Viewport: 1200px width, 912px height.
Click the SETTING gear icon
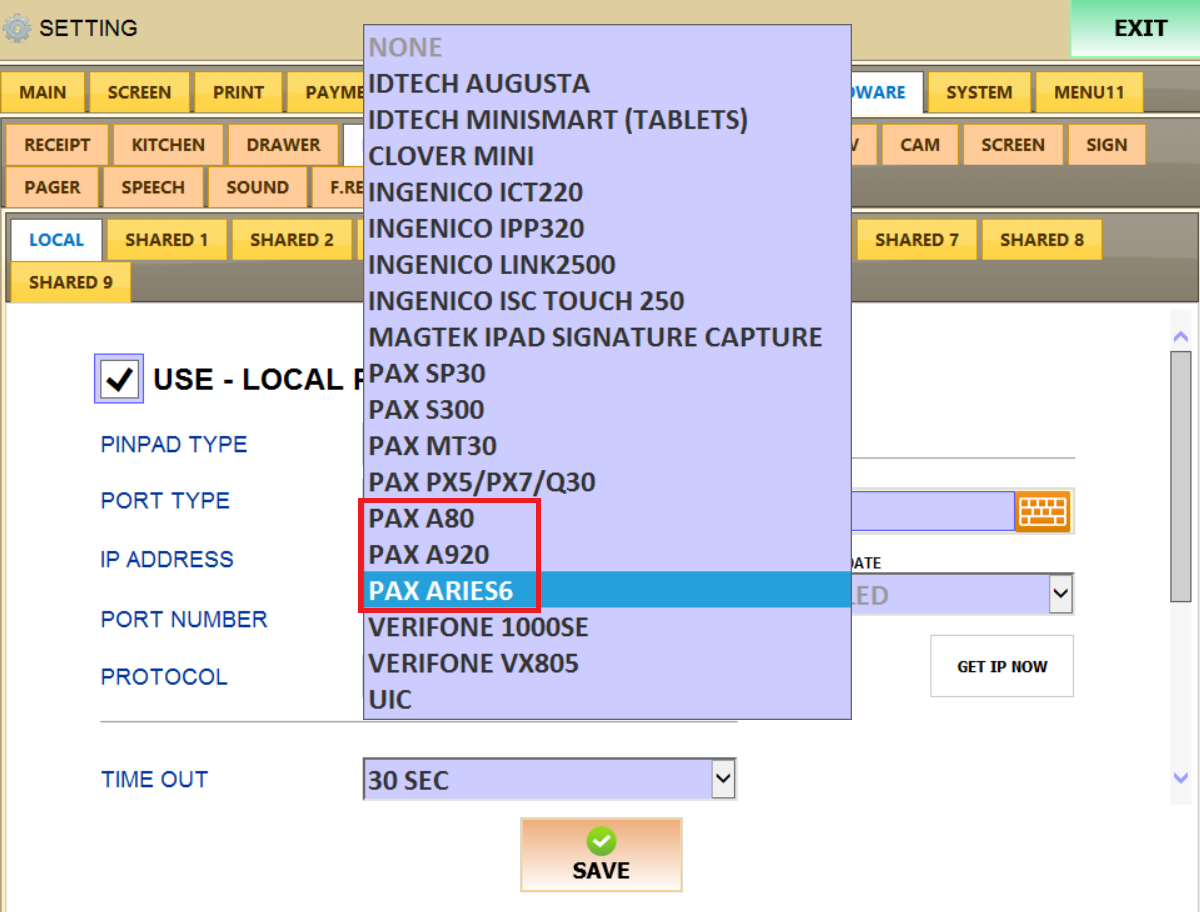pyautogui.click(x=18, y=28)
